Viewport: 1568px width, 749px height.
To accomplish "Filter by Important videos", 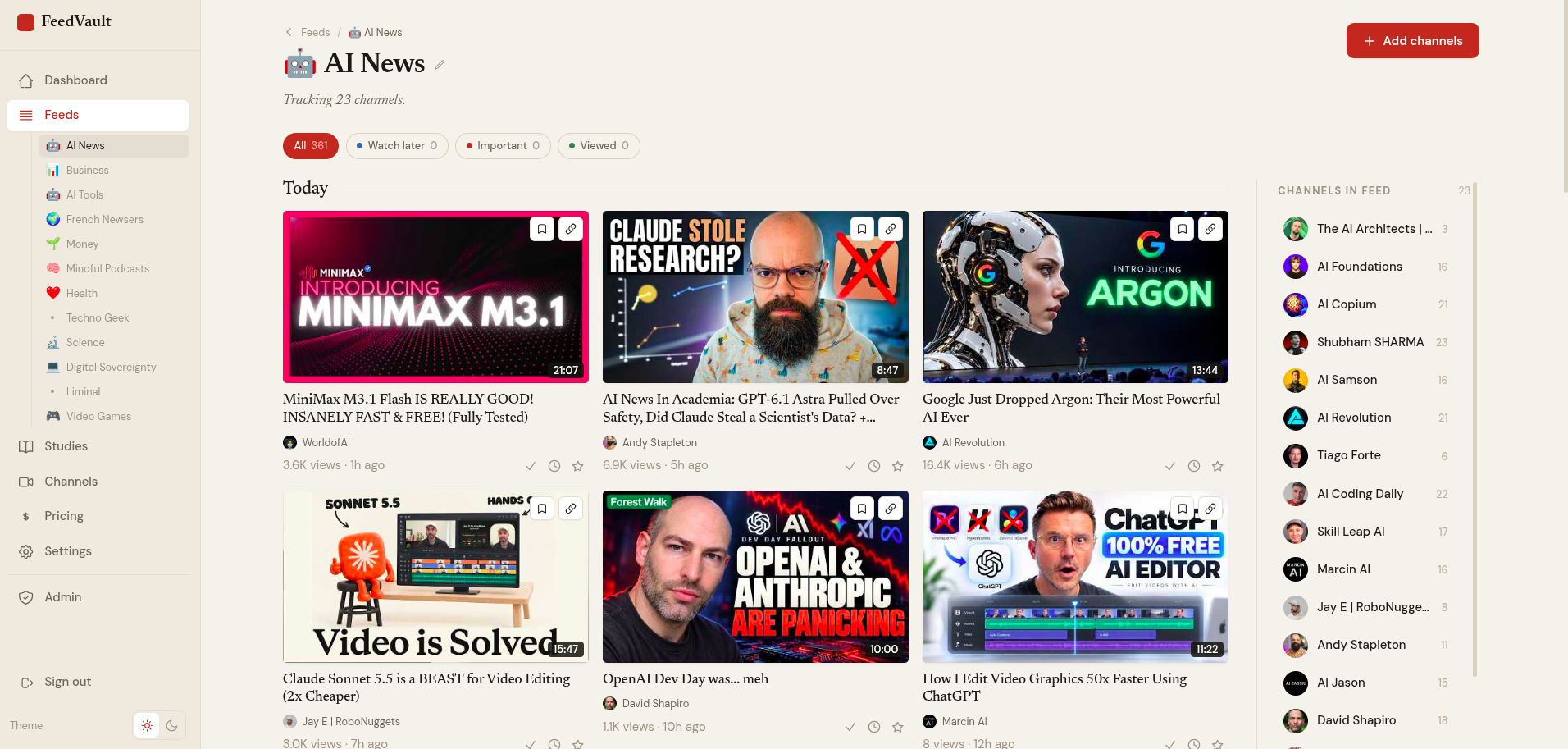I will click(503, 146).
